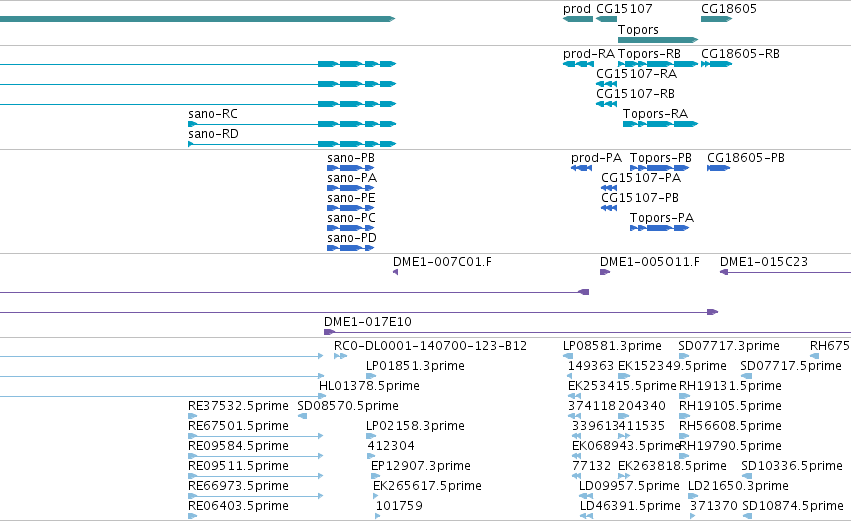Click the SD10336.5prime EST
This screenshot has width=851, height=521.
(x=747, y=476)
